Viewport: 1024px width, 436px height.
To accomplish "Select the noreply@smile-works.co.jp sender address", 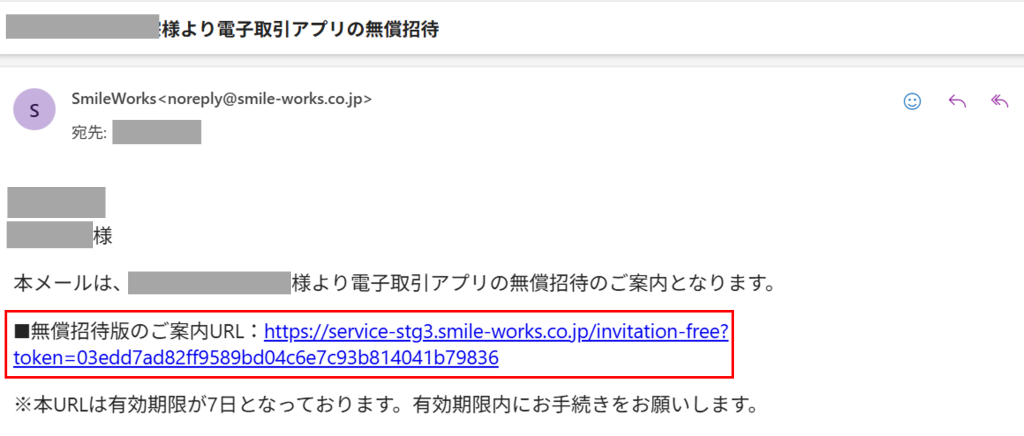I will point(266,99).
